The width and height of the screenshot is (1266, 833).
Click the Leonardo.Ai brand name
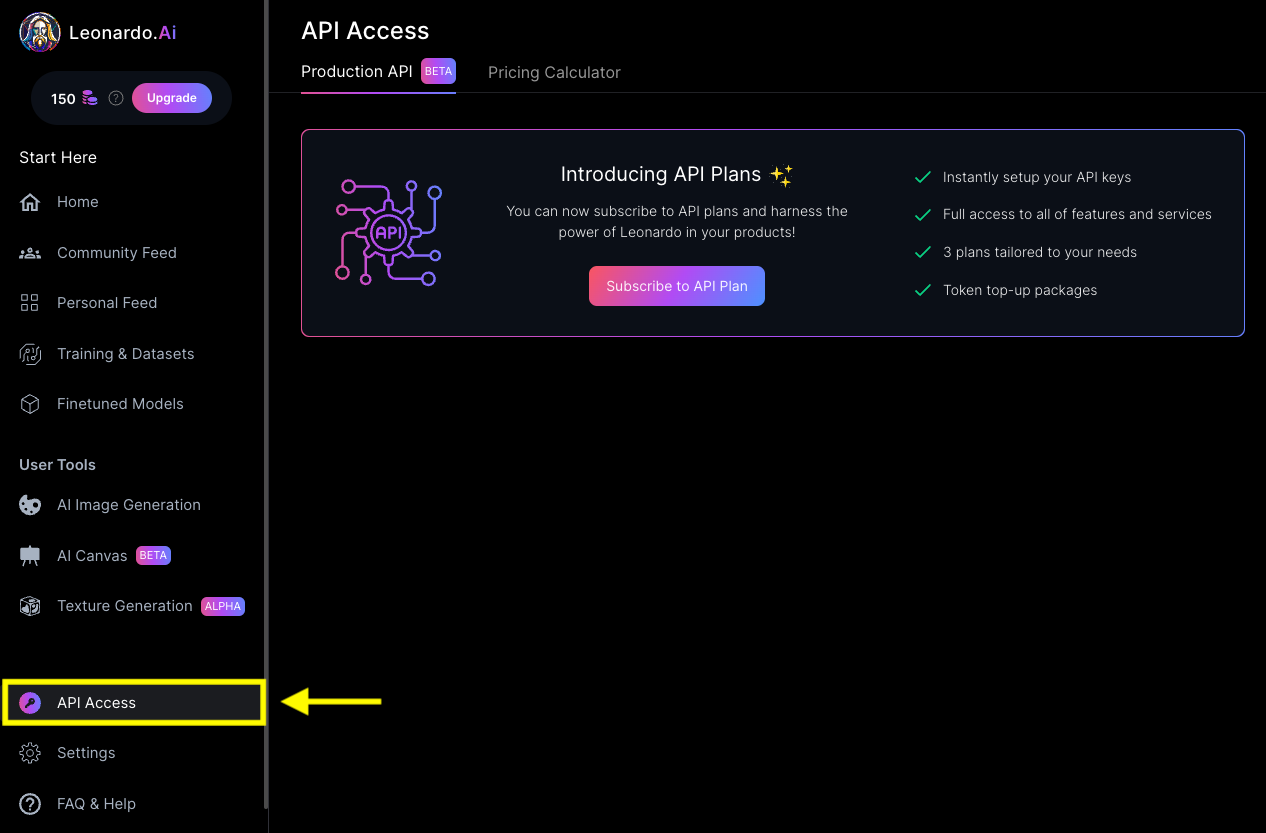coord(123,33)
